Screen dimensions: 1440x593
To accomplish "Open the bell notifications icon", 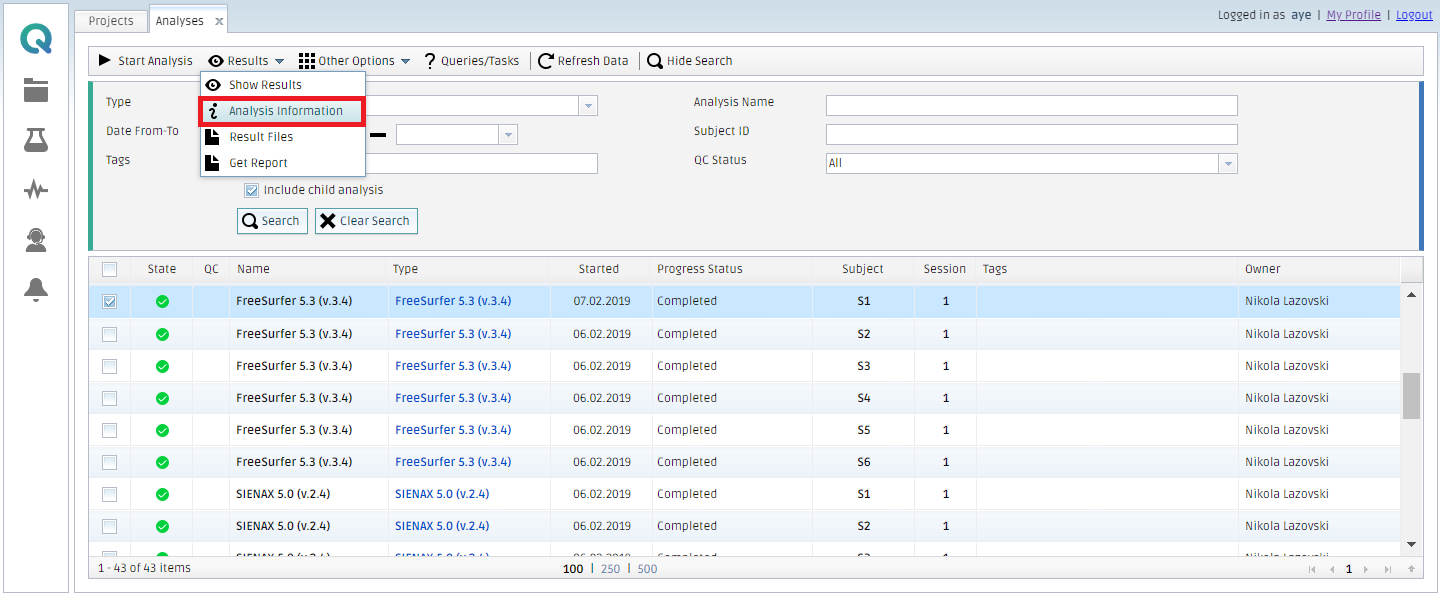I will point(36,290).
